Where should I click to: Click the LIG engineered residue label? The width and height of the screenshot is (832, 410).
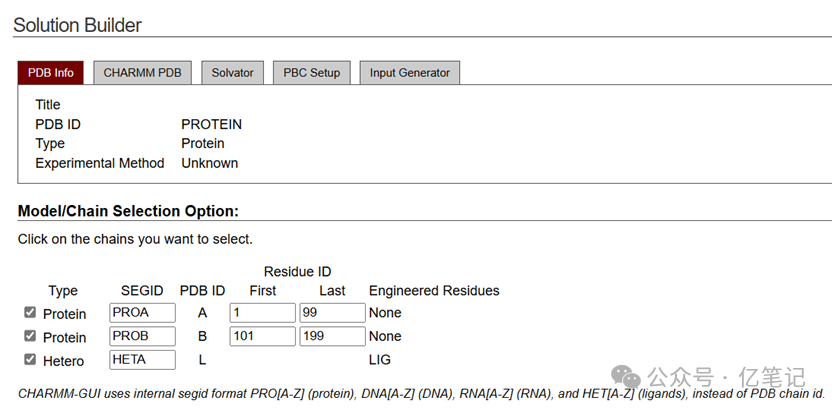[380, 360]
